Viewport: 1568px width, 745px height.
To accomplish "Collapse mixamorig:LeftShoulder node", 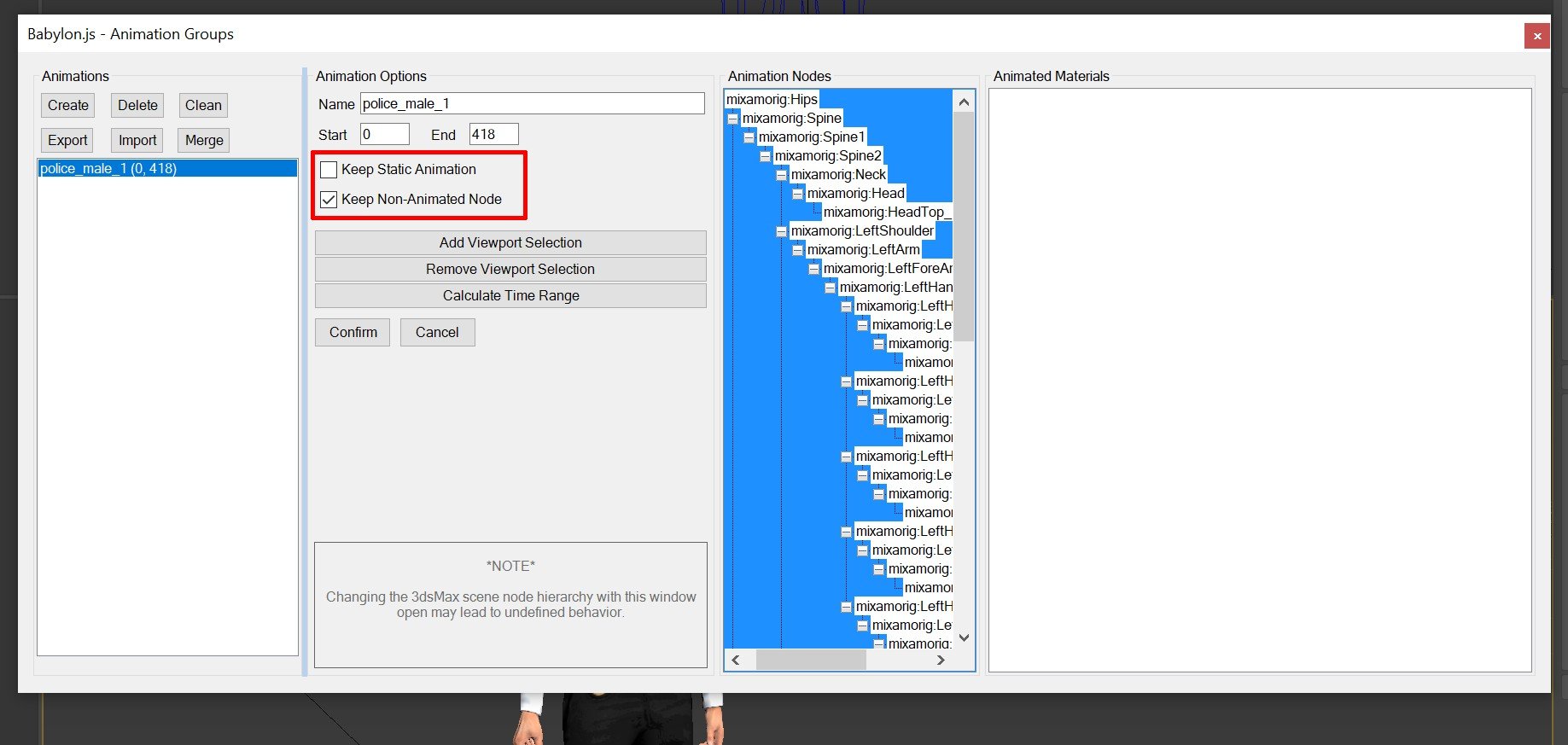I will [781, 231].
